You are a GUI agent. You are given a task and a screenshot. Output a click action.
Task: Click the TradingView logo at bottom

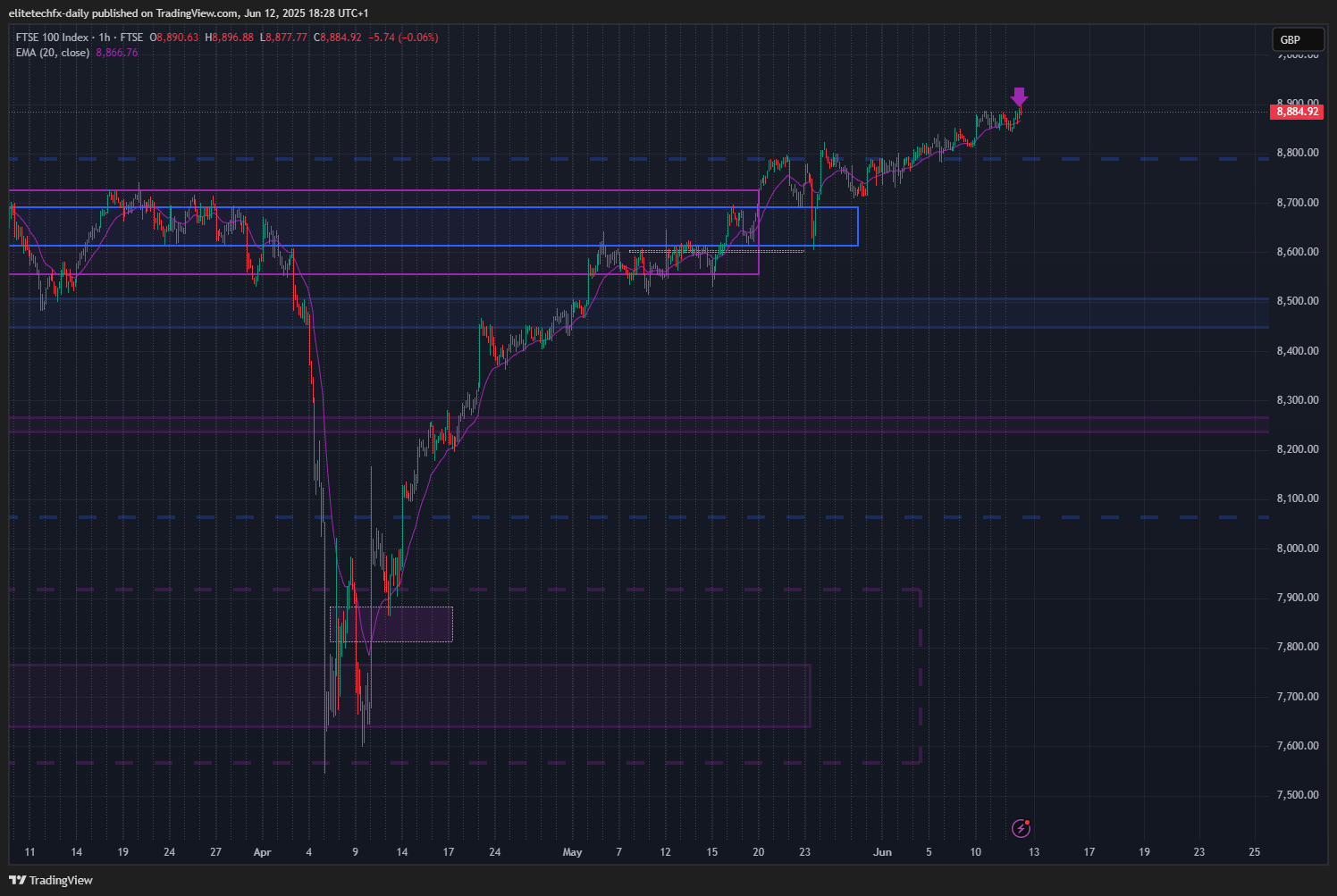click(x=51, y=880)
